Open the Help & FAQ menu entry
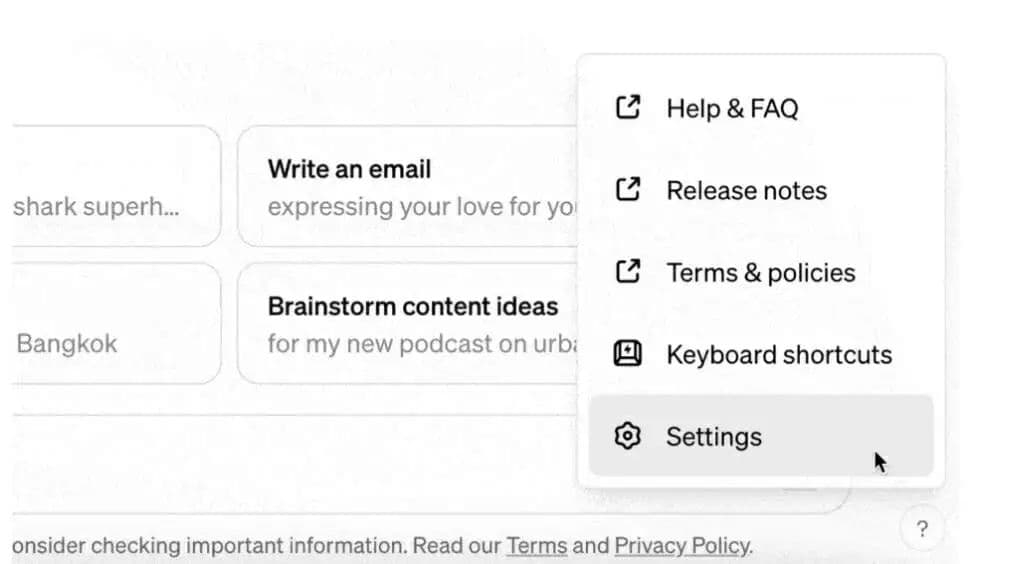This screenshot has height=564, width=1014. [761, 108]
